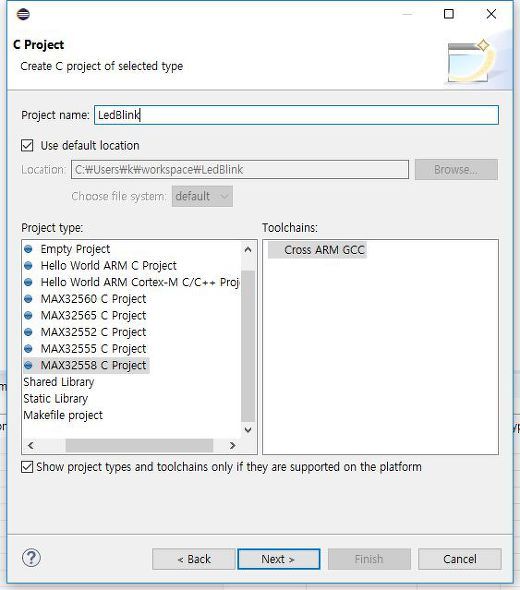
Task: Choose the Cross ARM GCC toolchain
Action: (x=324, y=250)
